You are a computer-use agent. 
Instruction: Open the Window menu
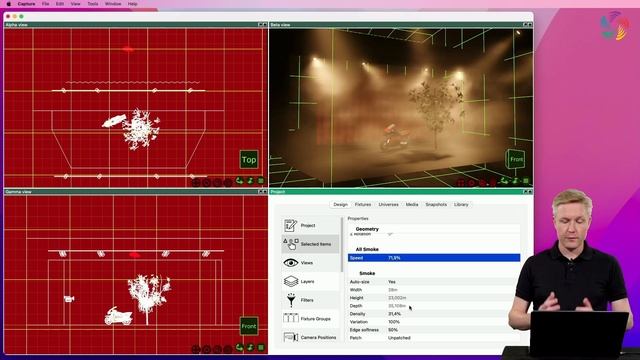click(x=113, y=4)
